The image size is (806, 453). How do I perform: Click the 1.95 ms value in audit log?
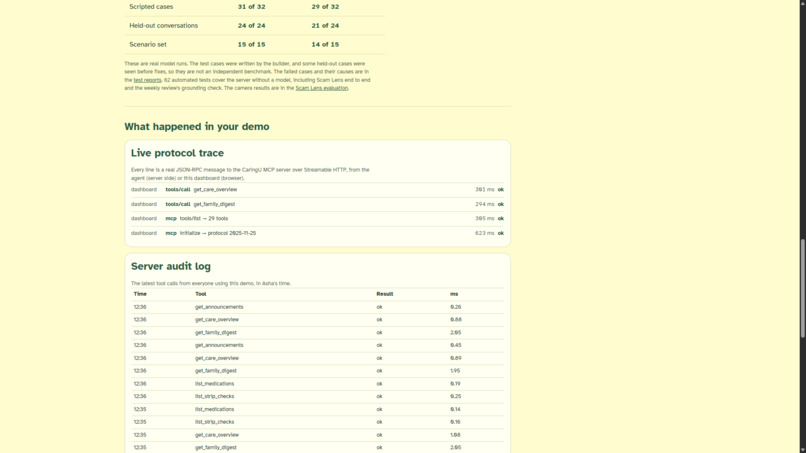(x=455, y=371)
